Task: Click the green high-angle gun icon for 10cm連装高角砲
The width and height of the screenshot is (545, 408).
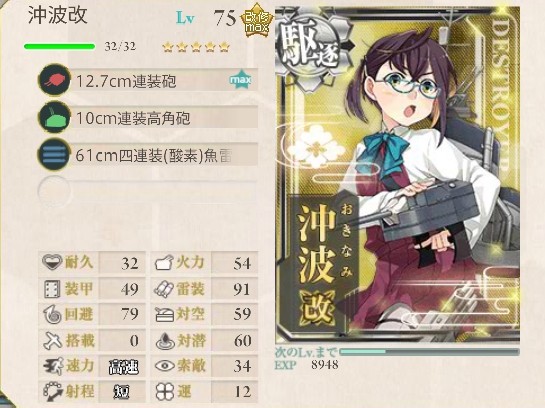Action: (54, 117)
